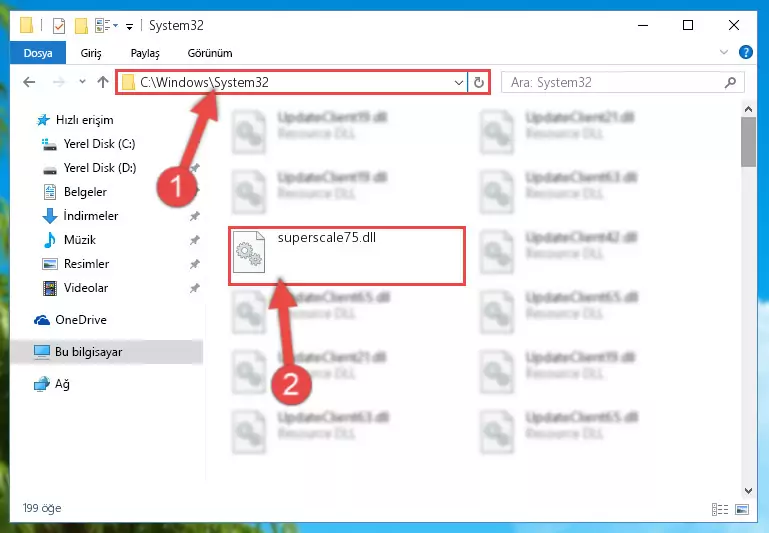Go forward with the right arrow
Viewport: 769px width, 533px height.
point(58,82)
